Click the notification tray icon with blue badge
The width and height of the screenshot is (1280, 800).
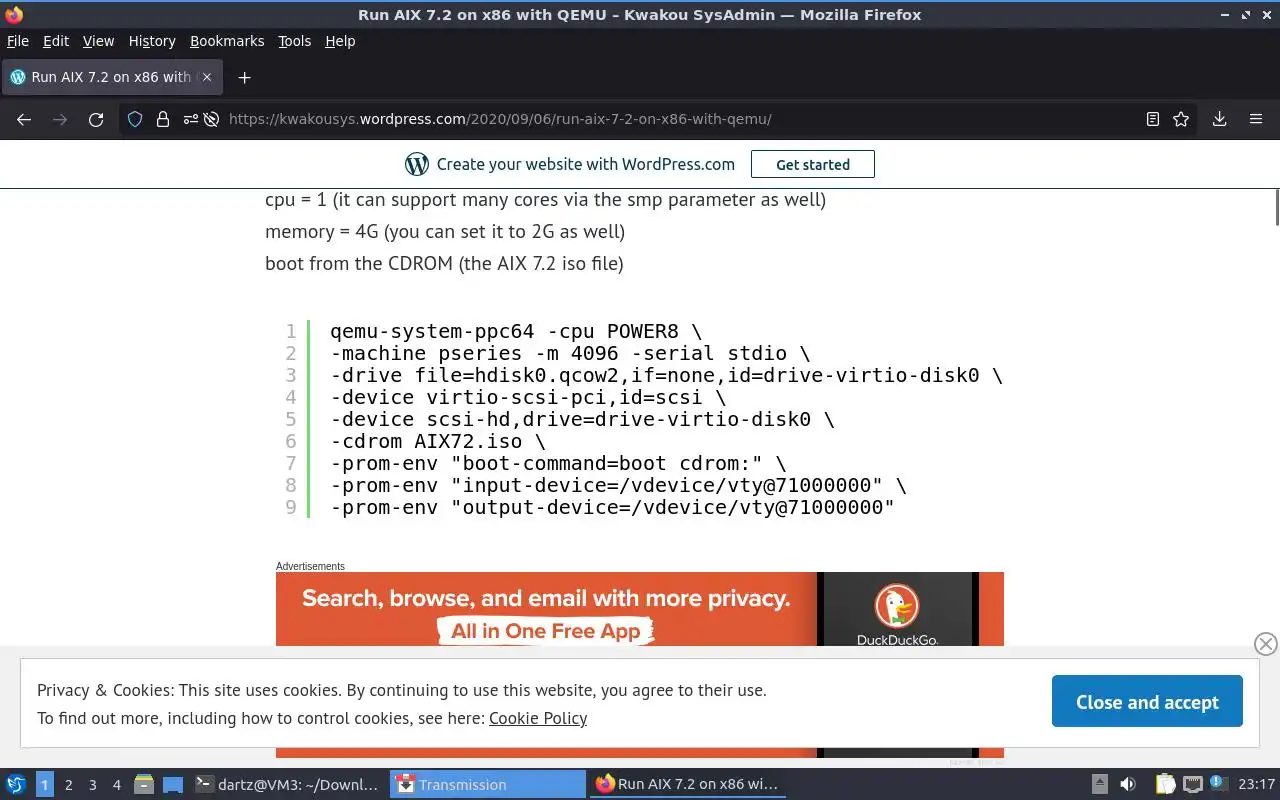1219,783
